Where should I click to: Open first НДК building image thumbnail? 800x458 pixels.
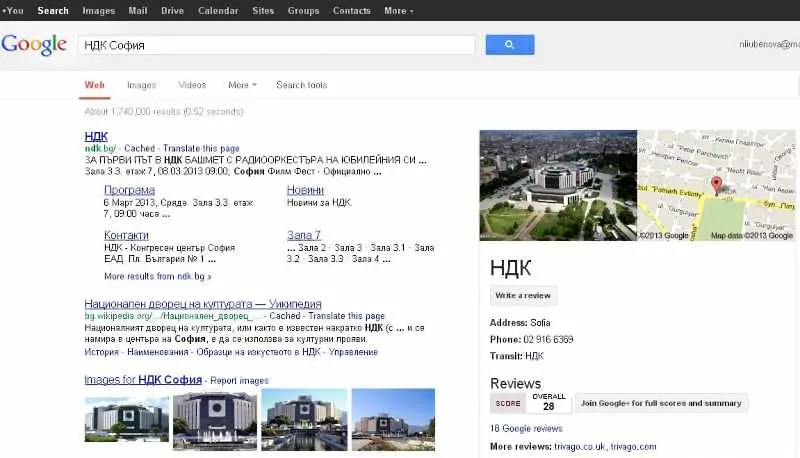127,419
